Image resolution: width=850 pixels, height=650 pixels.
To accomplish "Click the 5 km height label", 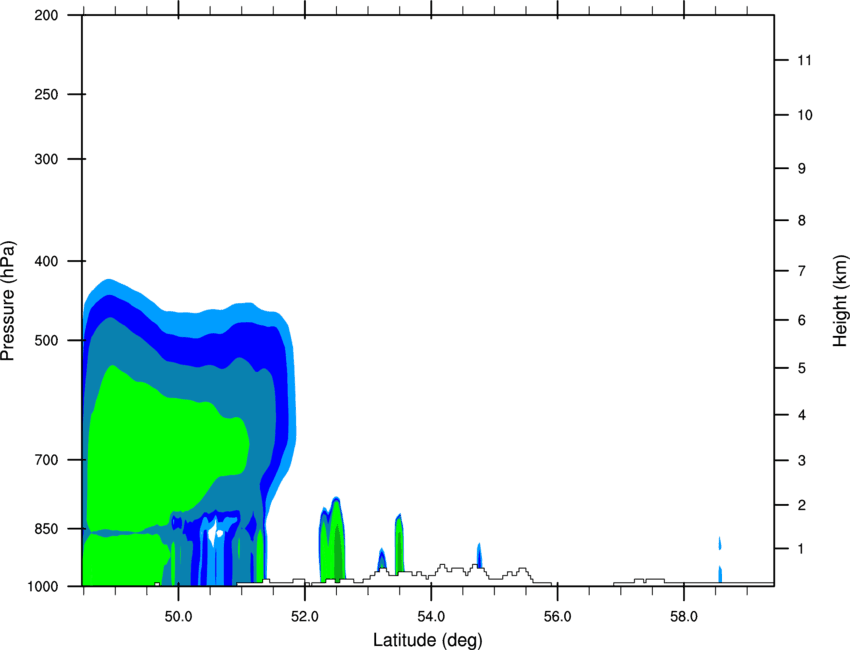I will (x=802, y=368).
